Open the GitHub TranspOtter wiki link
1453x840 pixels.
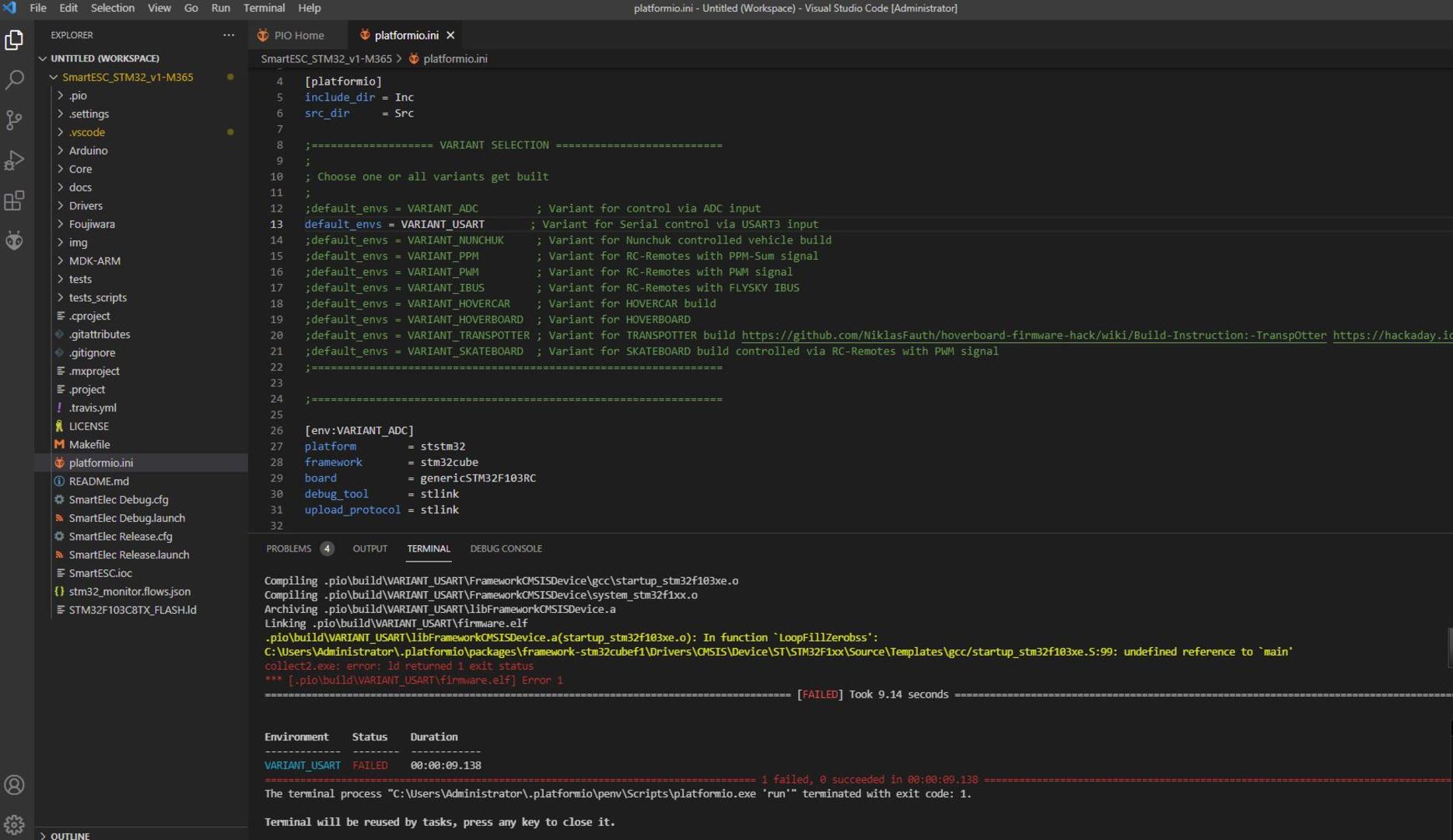(x=1034, y=335)
